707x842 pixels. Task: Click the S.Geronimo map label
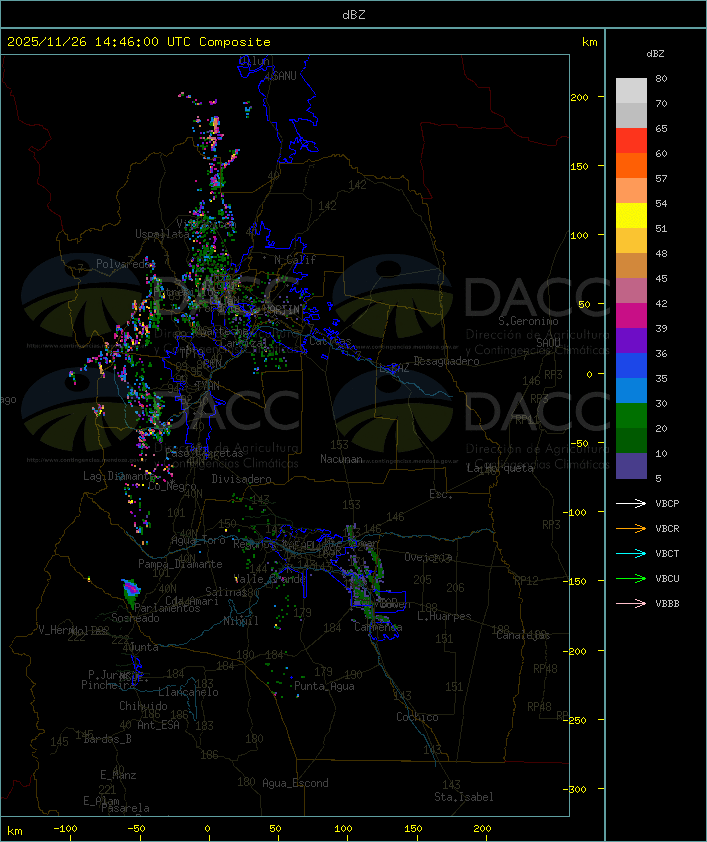(x=528, y=321)
